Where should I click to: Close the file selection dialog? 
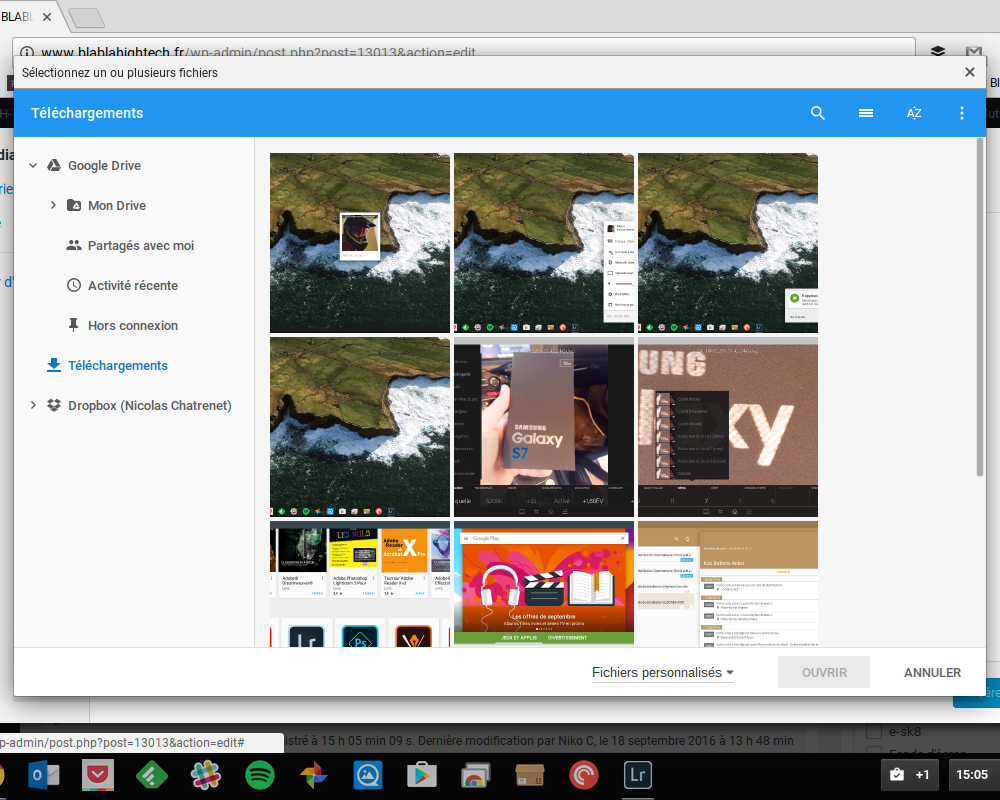coord(969,72)
